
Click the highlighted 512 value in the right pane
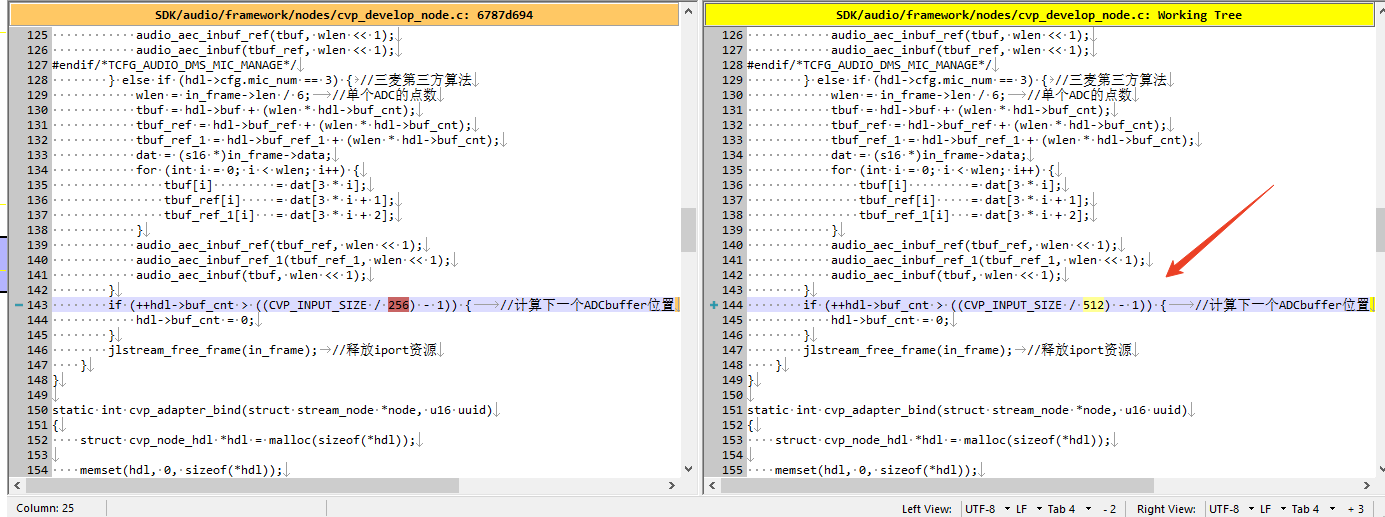1094,305
